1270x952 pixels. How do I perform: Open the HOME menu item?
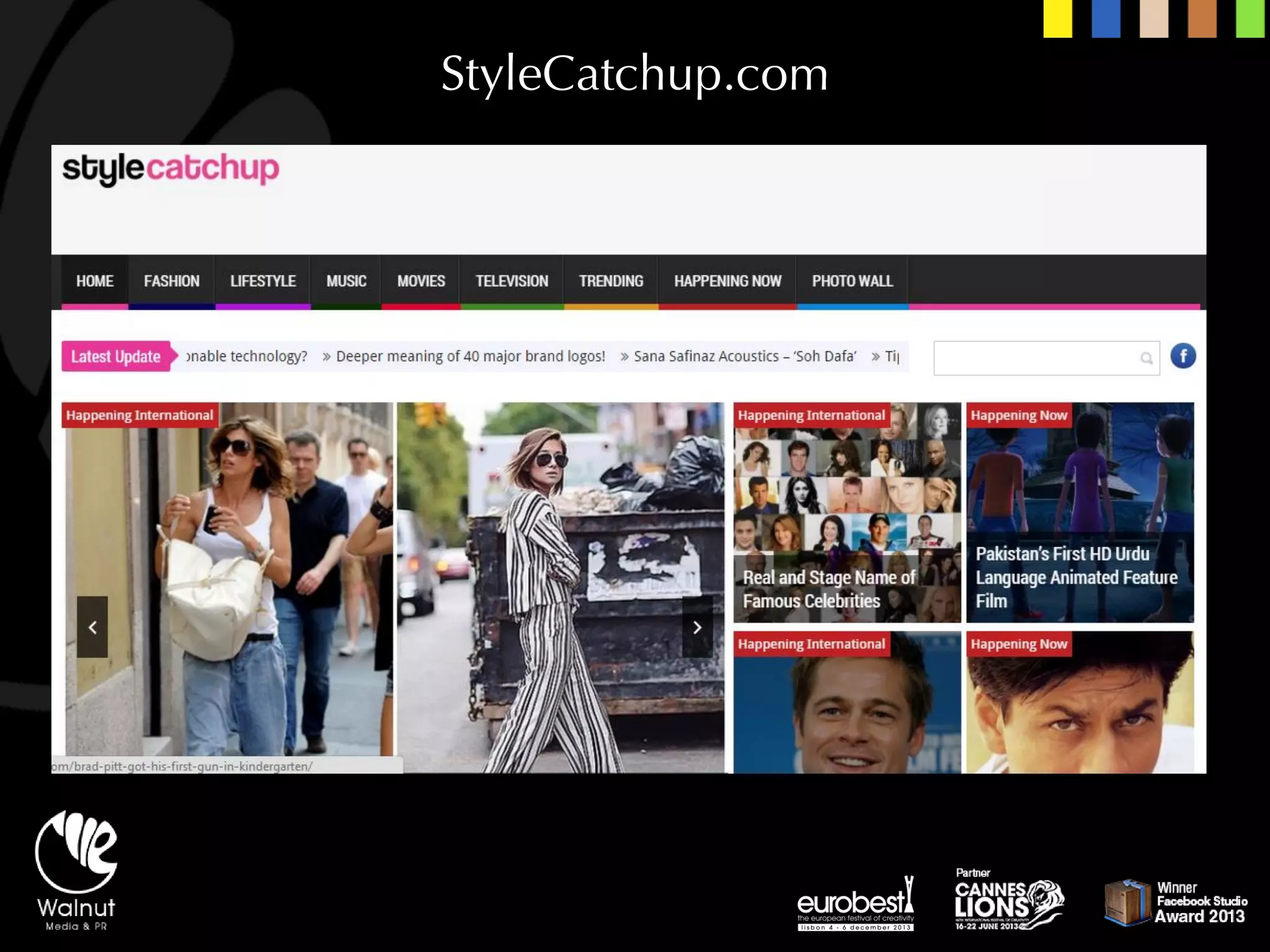[x=95, y=281]
